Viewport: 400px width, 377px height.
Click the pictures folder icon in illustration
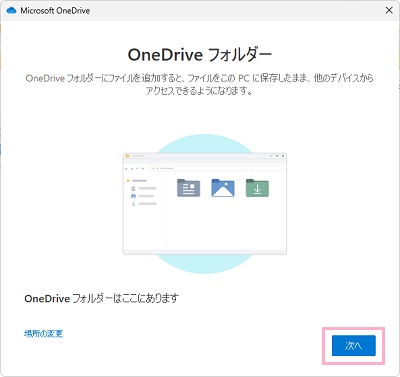pos(223,188)
